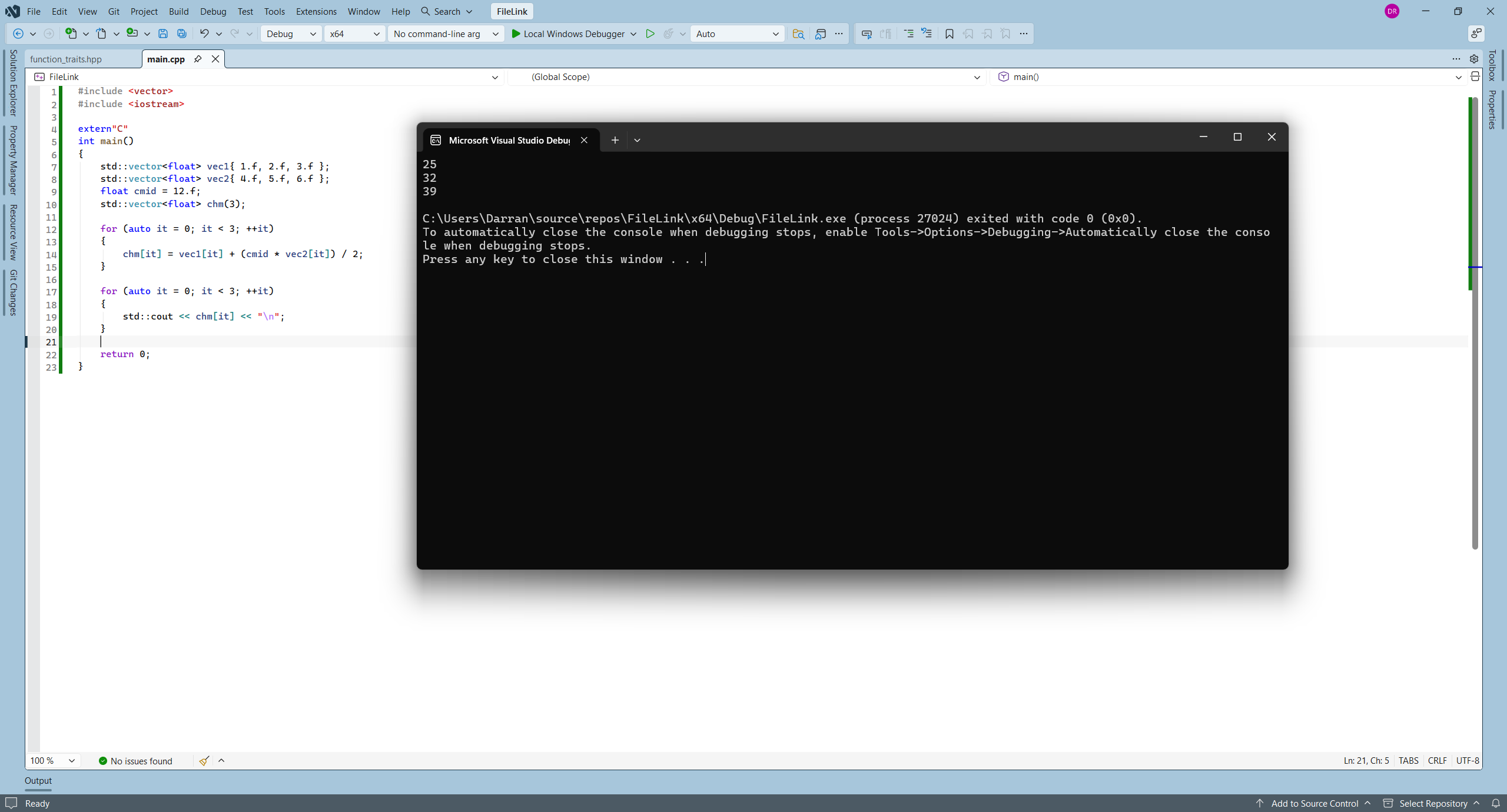Expand Local Windows Debugger target dropdown arrow
The width and height of the screenshot is (1507, 812).
click(633, 34)
